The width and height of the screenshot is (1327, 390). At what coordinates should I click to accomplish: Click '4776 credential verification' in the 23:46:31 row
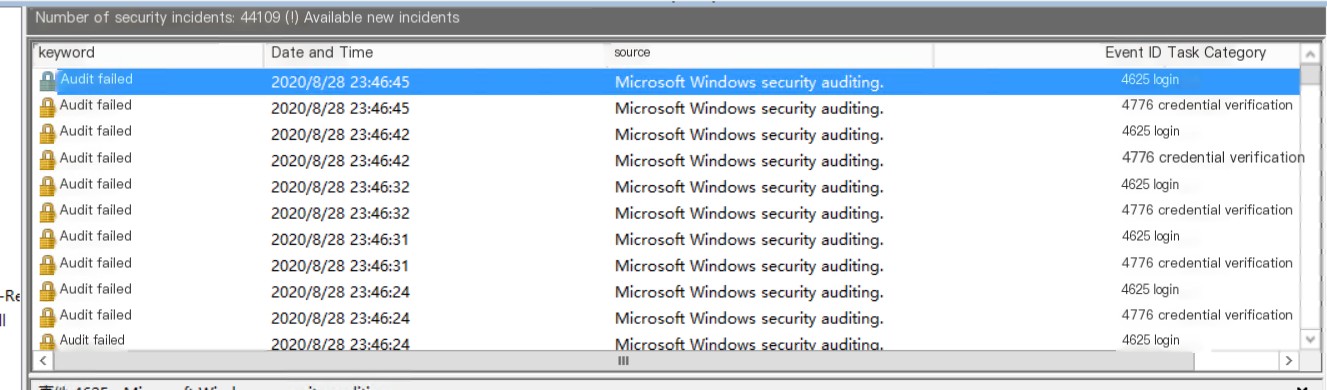[1207, 263]
